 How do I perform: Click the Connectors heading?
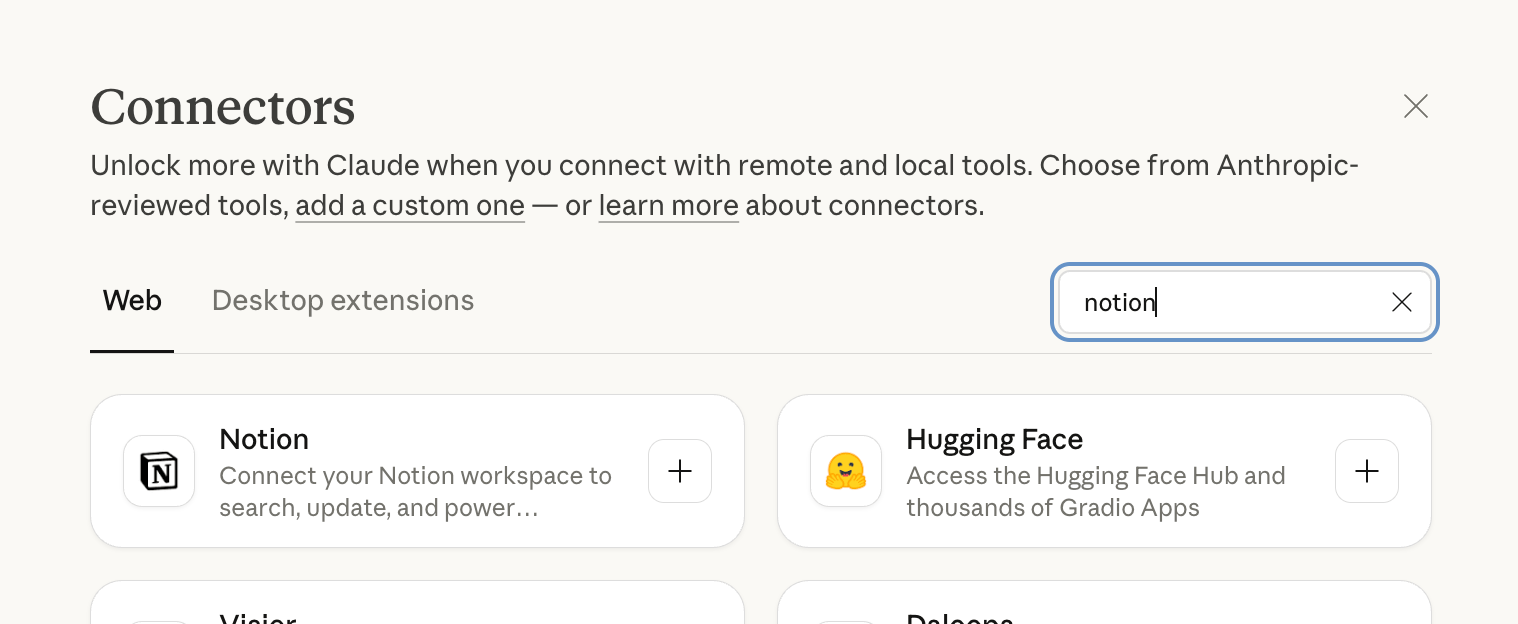223,107
